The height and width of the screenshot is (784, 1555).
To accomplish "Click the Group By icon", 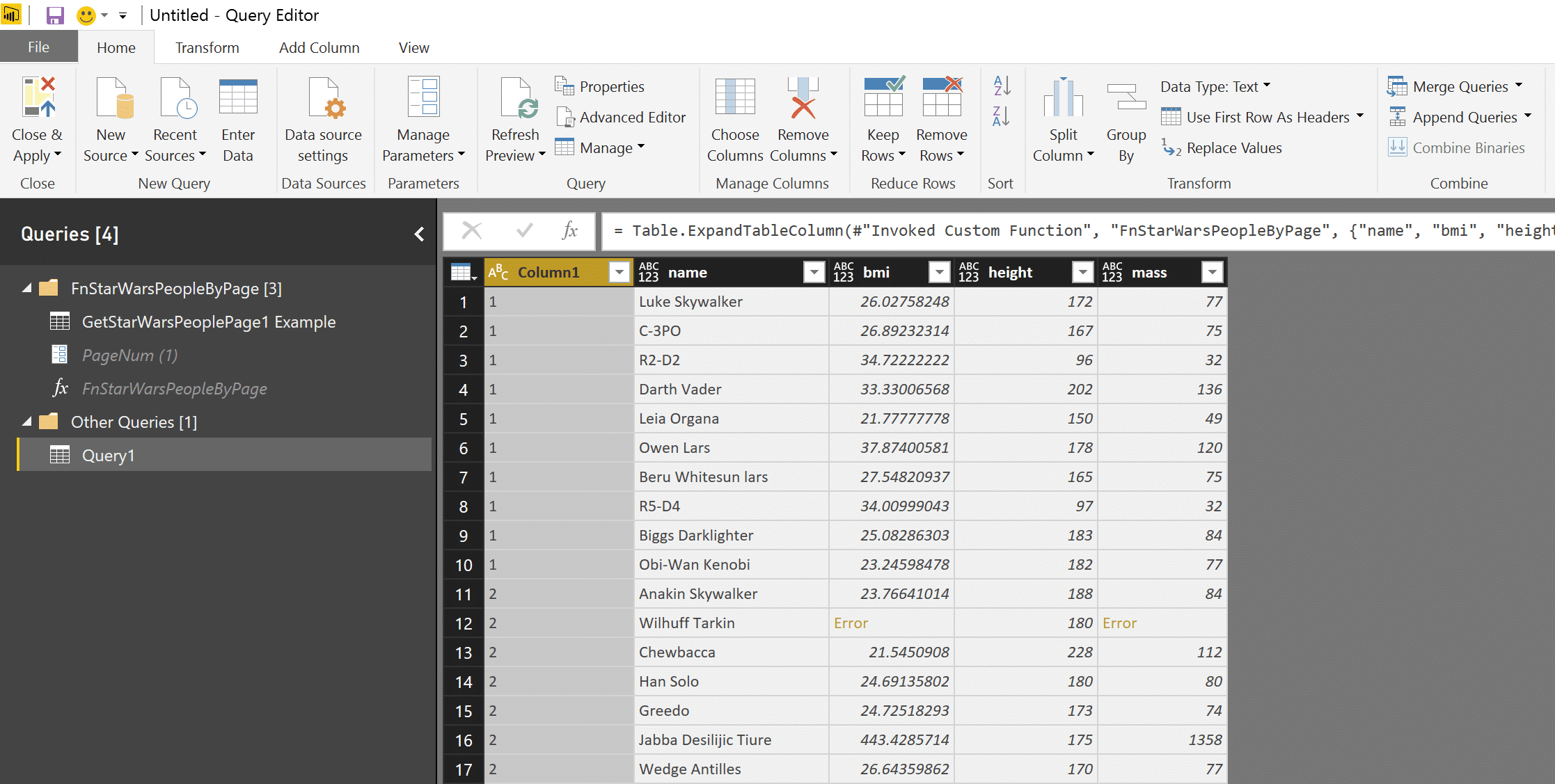I will (1126, 97).
